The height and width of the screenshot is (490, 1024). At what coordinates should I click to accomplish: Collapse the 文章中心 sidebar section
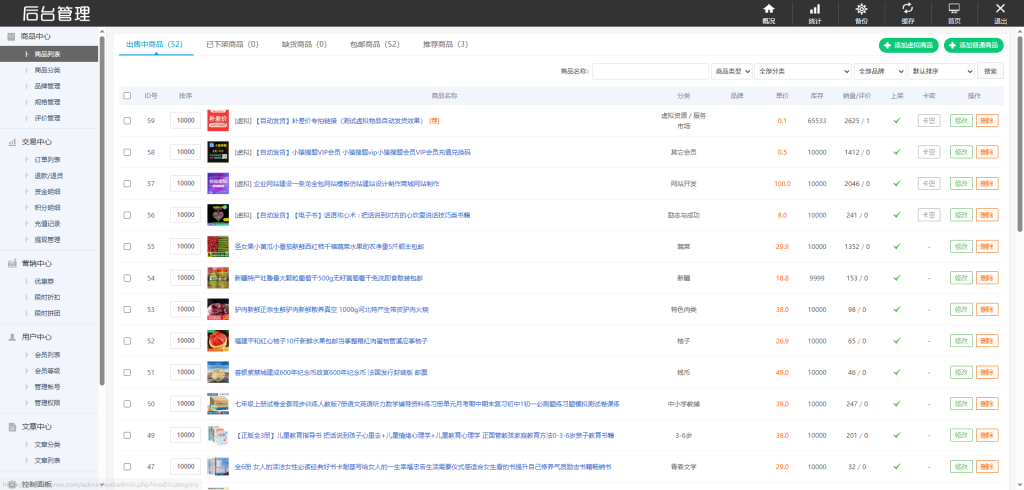[37, 427]
